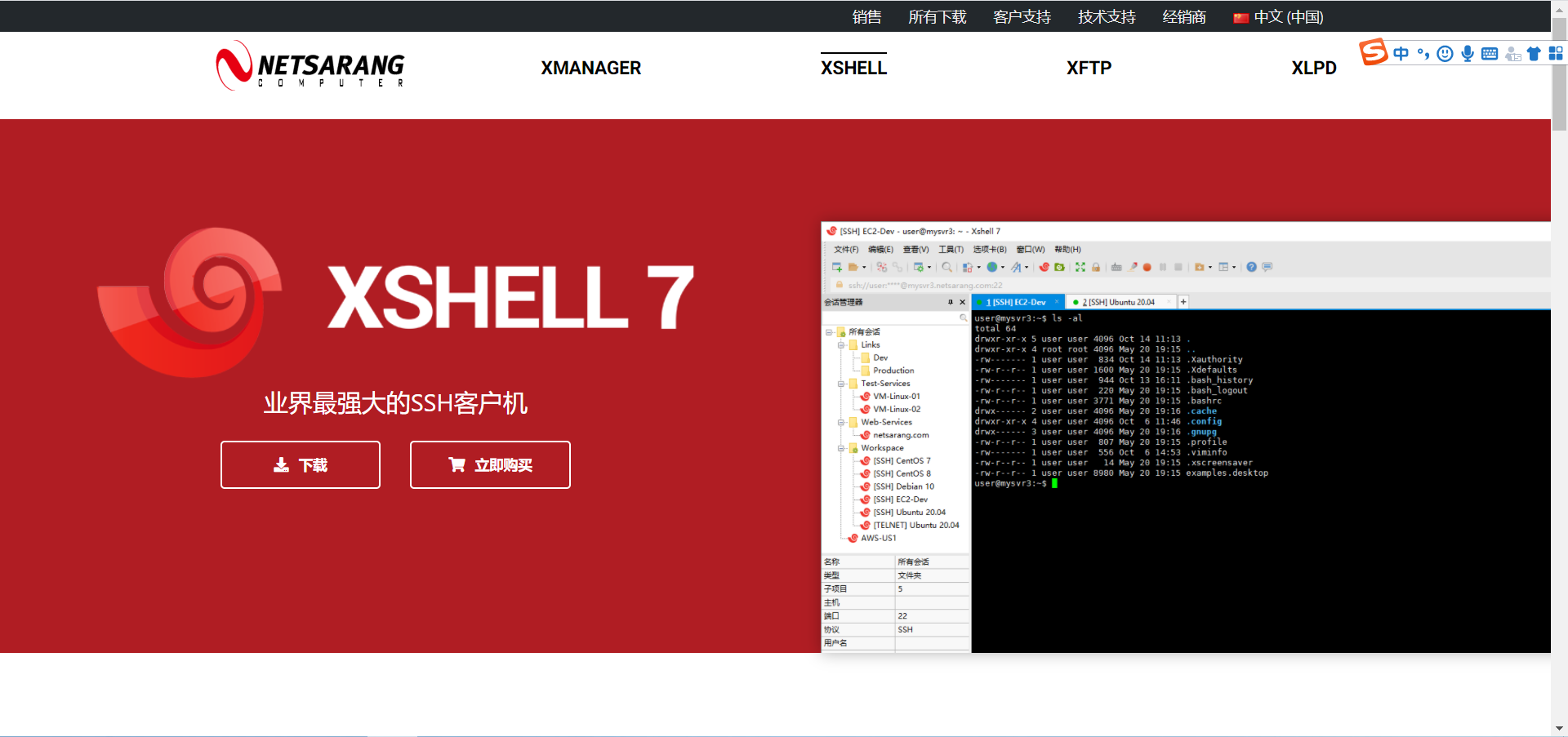Open the Sogou soft keyboard icon
This screenshot has height=737, width=1568.
tap(1490, 54)
